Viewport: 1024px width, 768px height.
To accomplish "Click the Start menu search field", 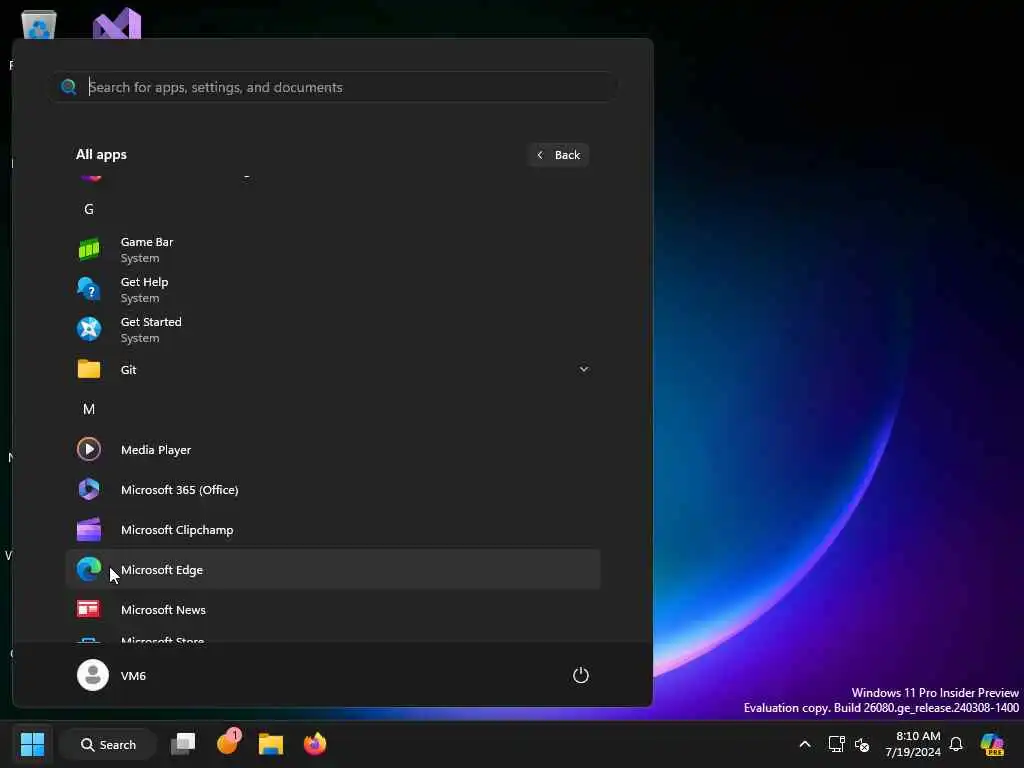I will click(x=334, y=87).
